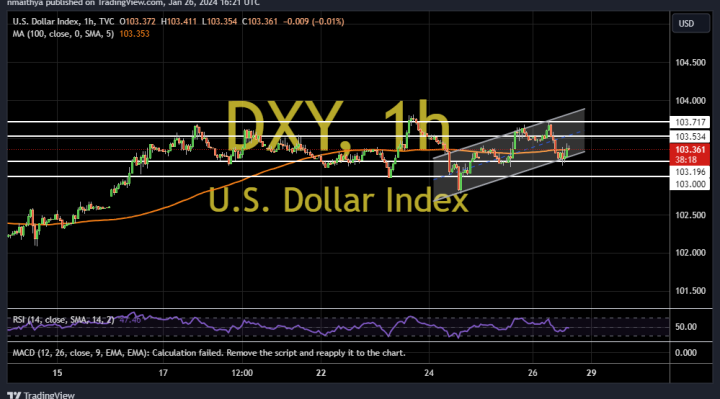
Task: Click the 102.000 price axis value
Action: pos(690,253)
